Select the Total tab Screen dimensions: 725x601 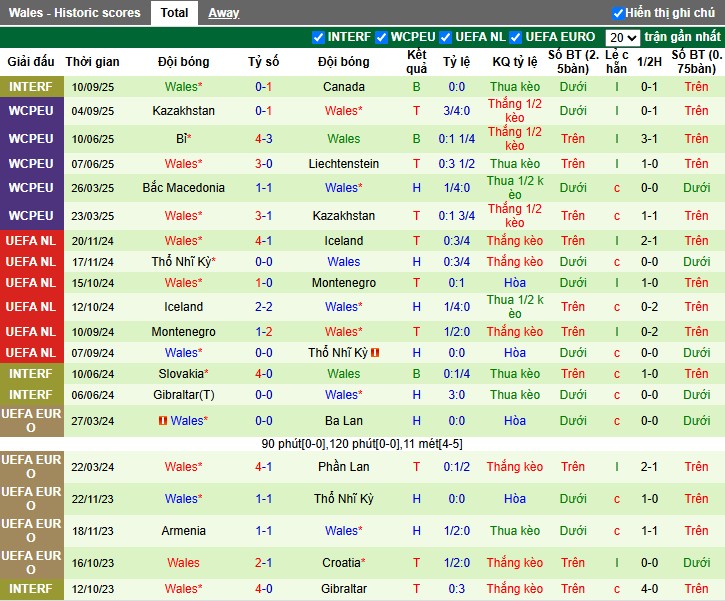click(174, 13)
